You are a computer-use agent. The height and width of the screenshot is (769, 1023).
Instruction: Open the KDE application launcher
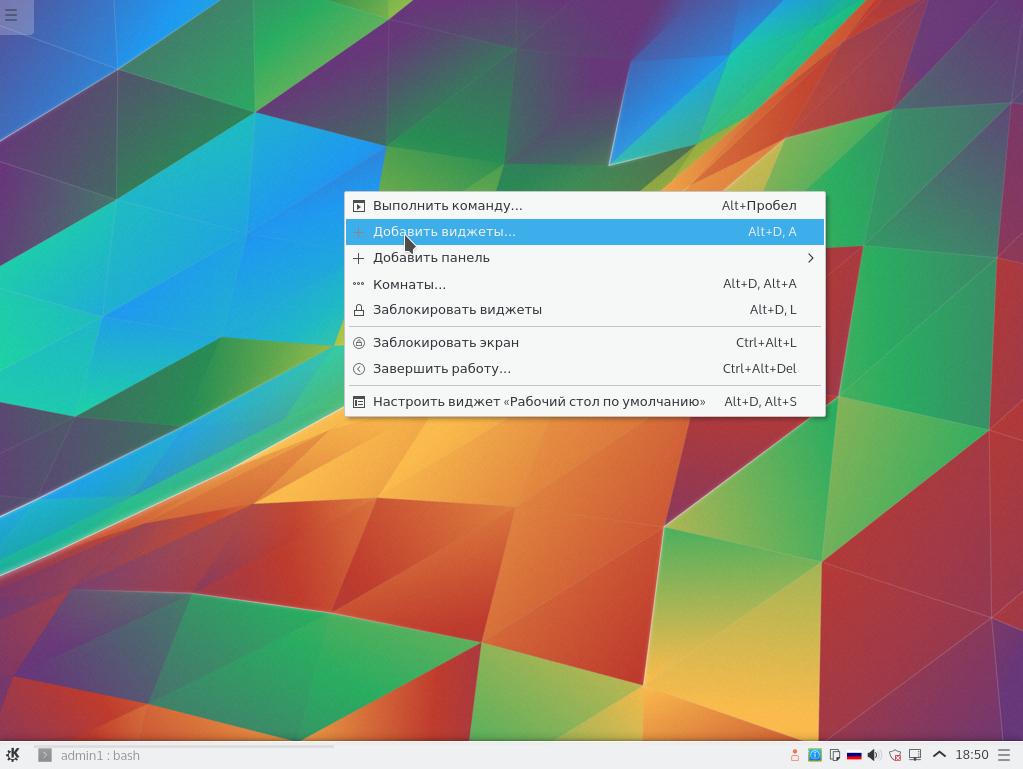(13, 755)
